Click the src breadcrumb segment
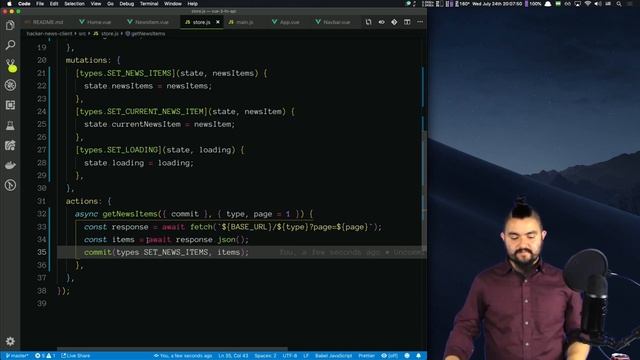Screen dimensions: 640x360 tap(82, 34)
